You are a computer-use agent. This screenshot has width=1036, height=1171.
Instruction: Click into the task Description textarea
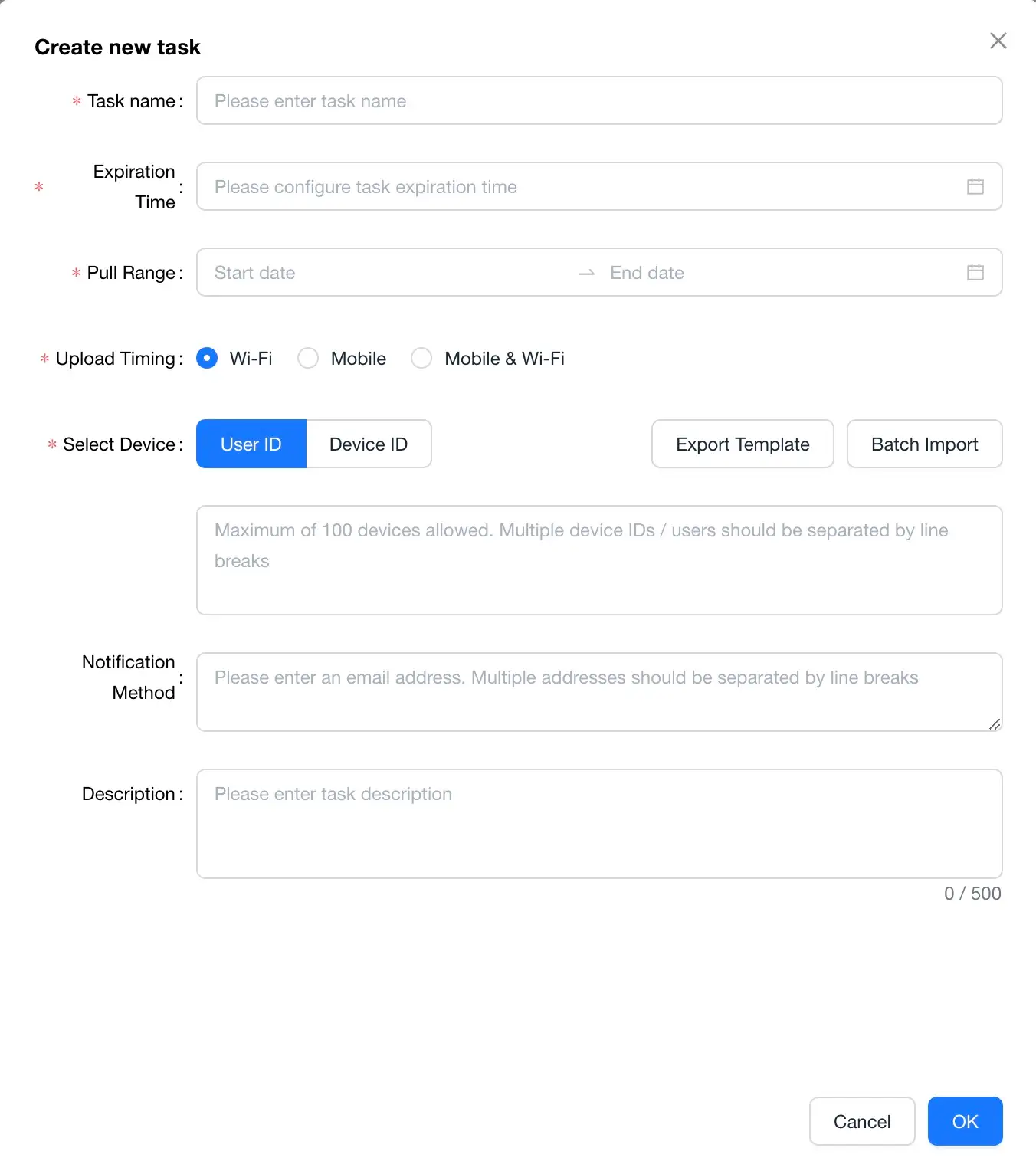tap(599, 824)
